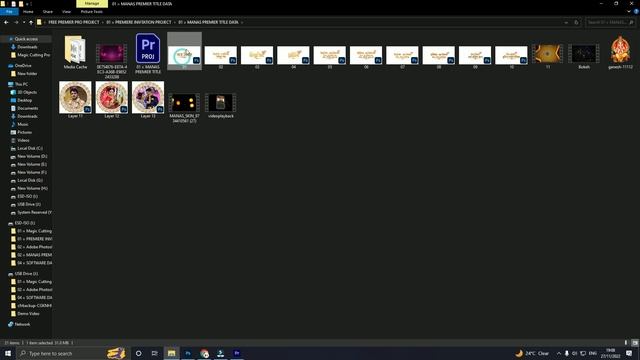Screen dimensions: 640x360
Task: Select the Layer 12 portrait file
Action: tap(111, 100)
